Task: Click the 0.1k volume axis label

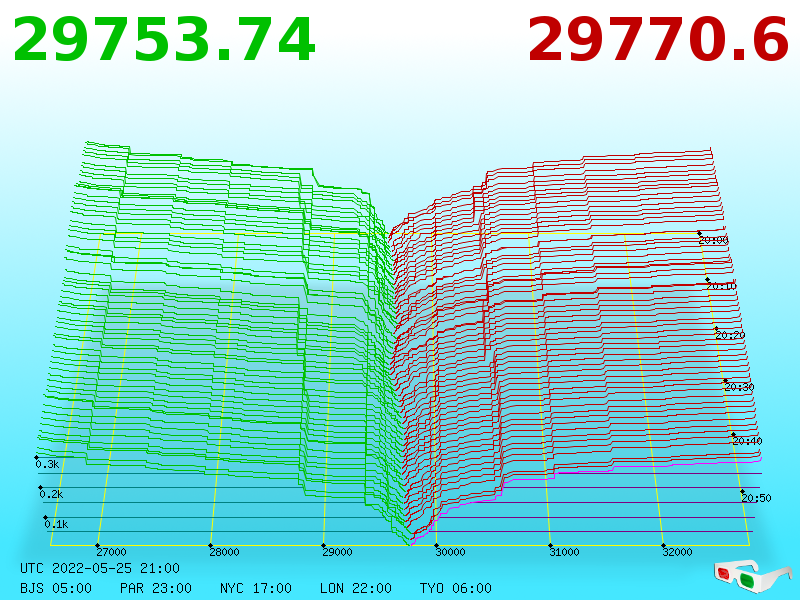Action: click(56, 524)
